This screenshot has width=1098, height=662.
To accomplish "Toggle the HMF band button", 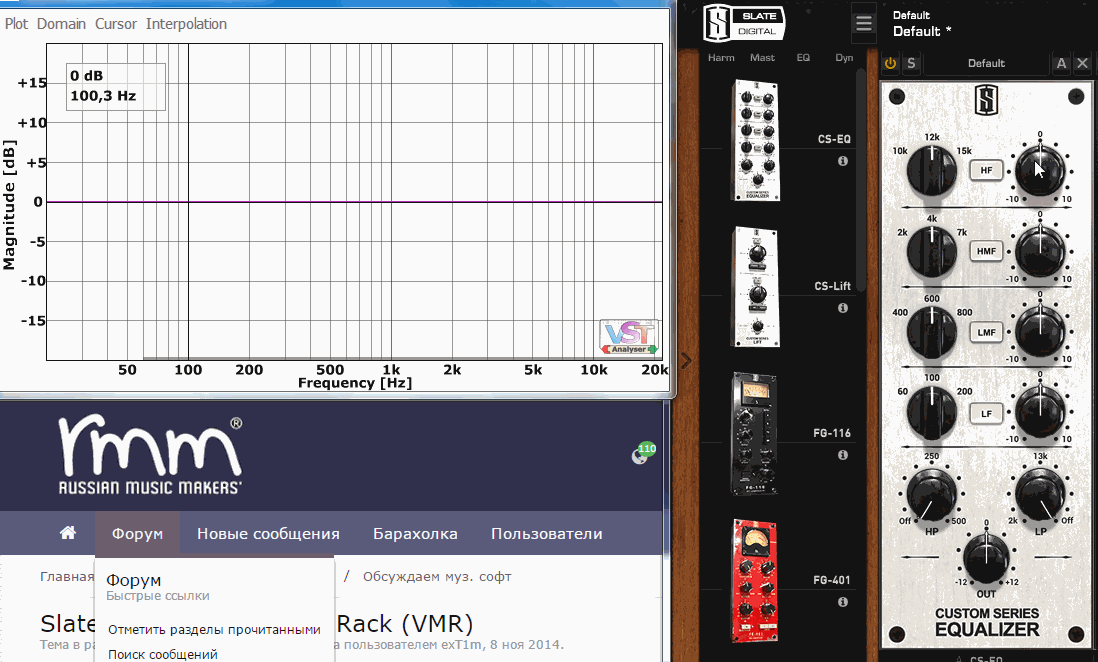I will [x=986, y=251].
